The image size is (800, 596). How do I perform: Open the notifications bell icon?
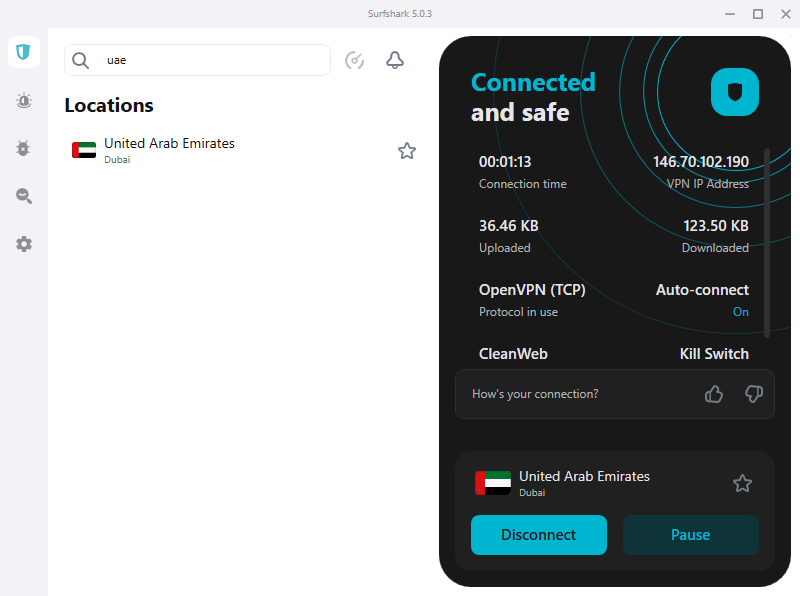pyautogui.click(x=394, y=60)
